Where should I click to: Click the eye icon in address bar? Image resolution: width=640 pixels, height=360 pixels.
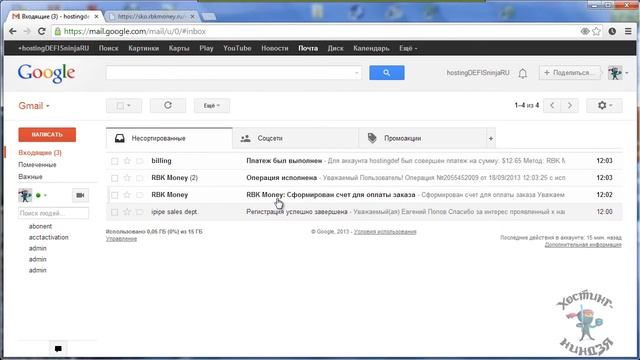click(584, 31)
